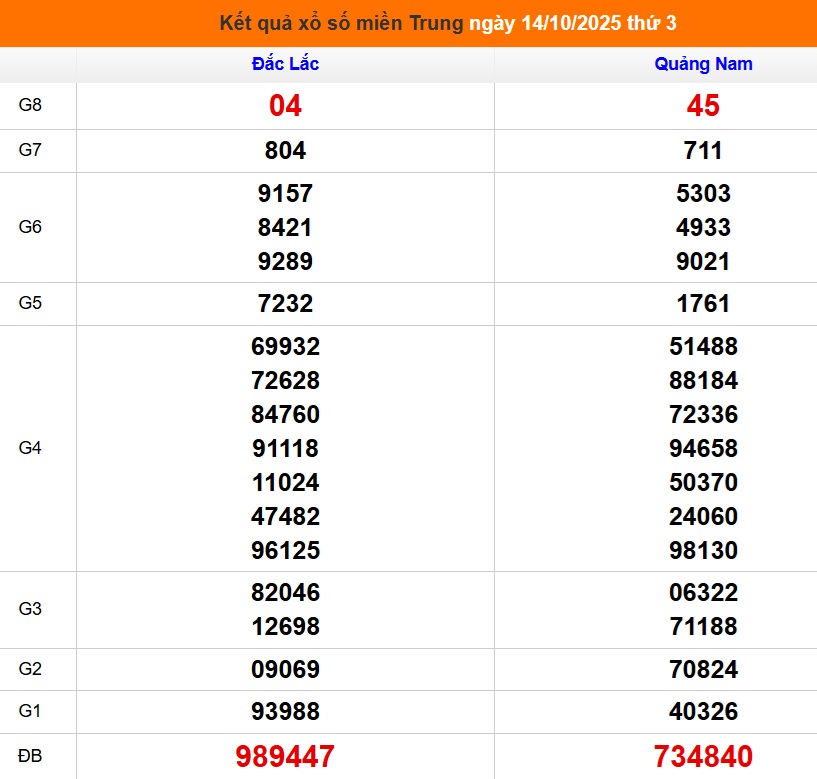Select Quảng Nam G7 number 711
Screen dimensions: 817x779
coord(703,151)
